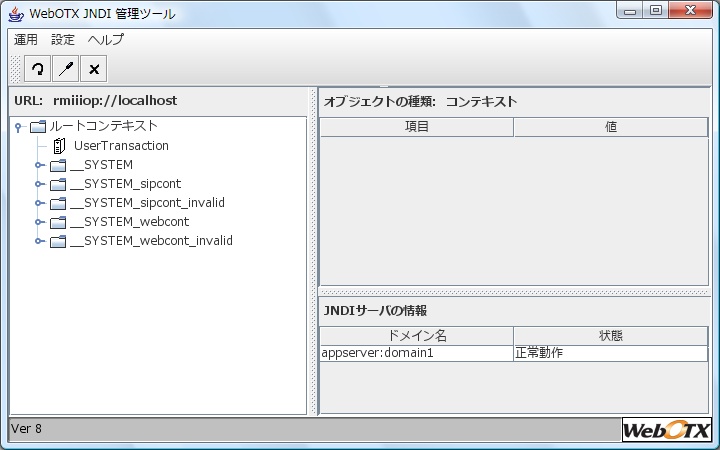Select the 正常動作 status cell
Screen dimensions: 720x450
tap(611, 353)
